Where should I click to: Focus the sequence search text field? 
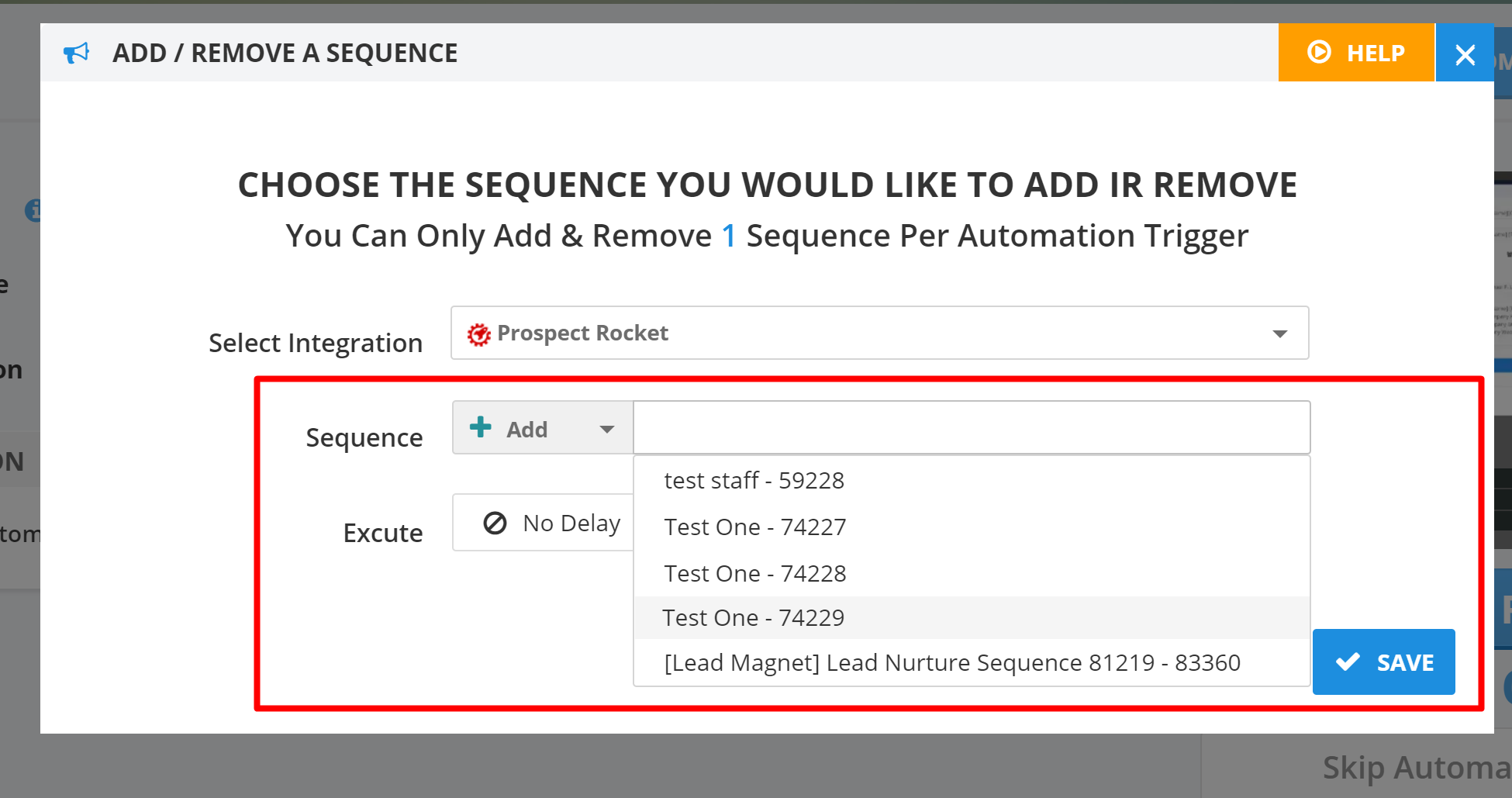point(971,427)
